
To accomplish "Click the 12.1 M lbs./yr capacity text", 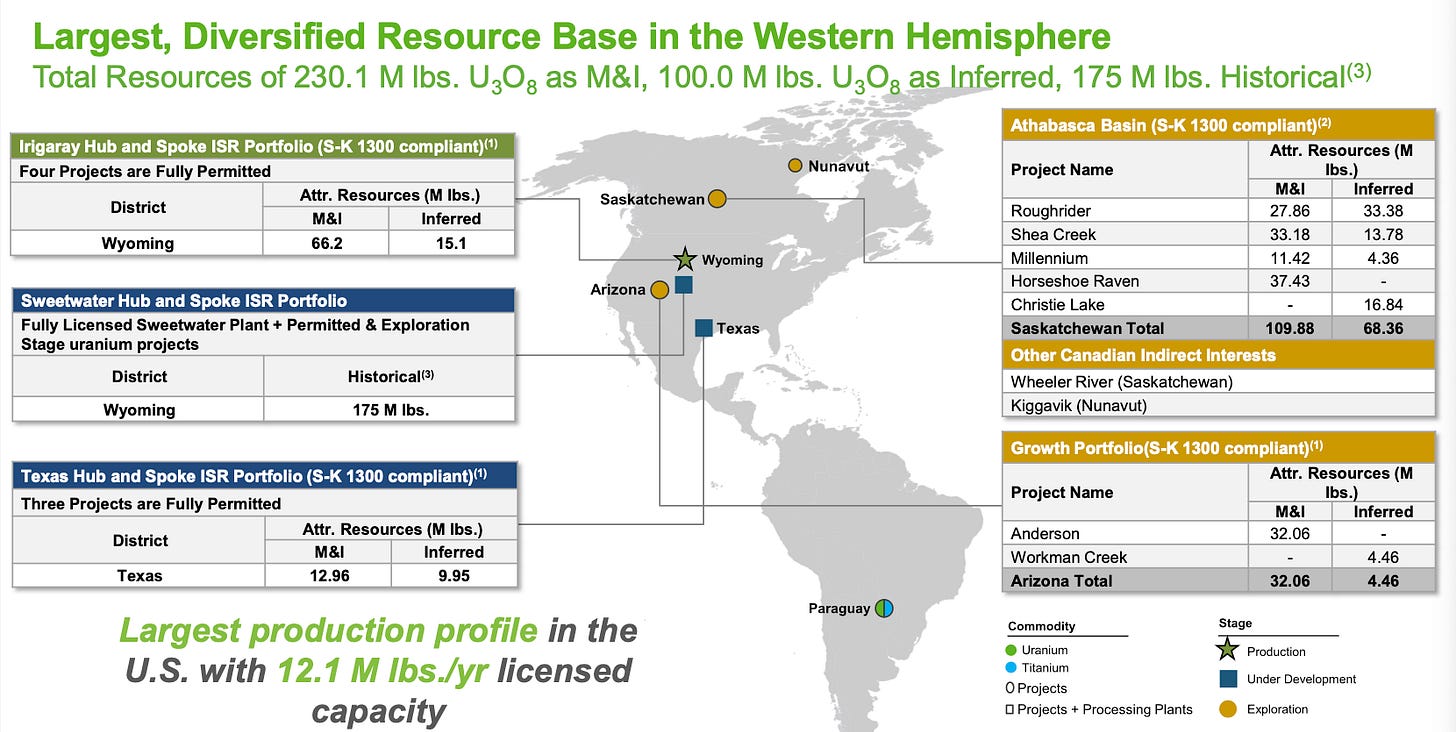I will click(x=382, y=670).
